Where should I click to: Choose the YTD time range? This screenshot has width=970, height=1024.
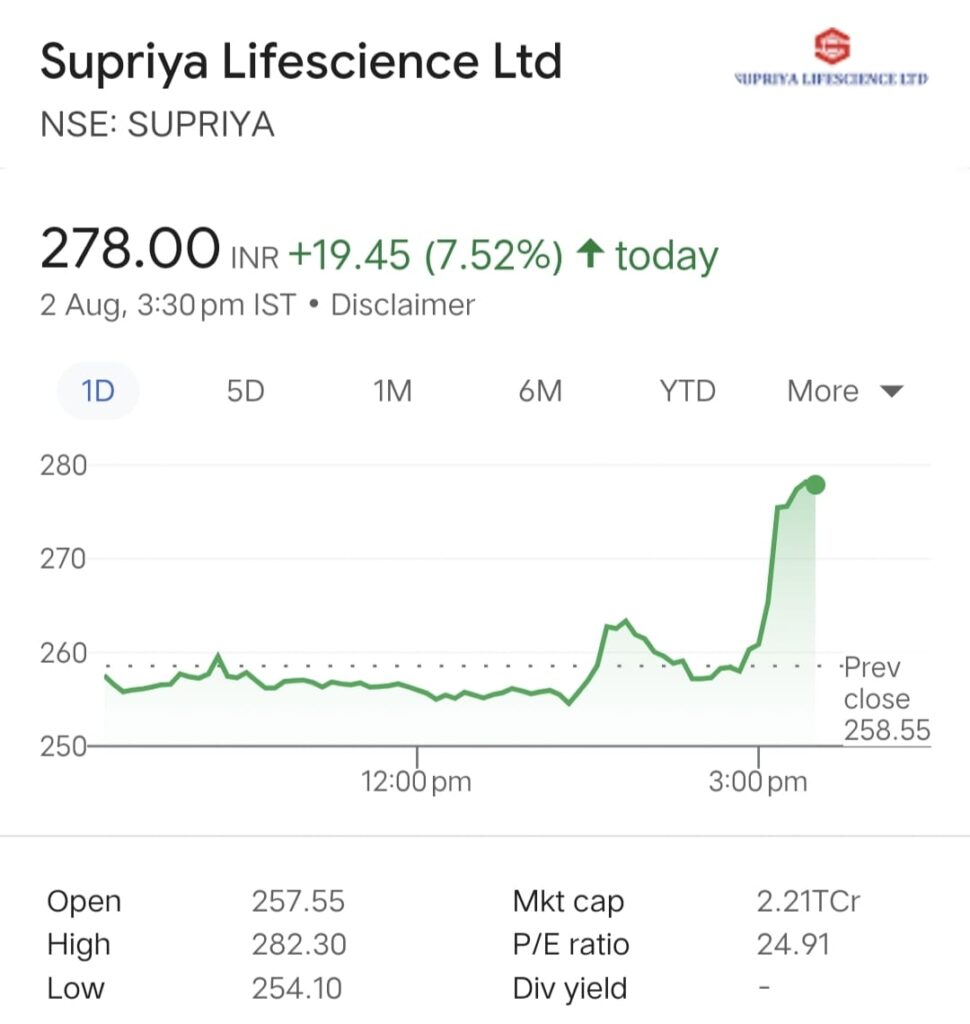pyautogui.click(x=687, y=391)
